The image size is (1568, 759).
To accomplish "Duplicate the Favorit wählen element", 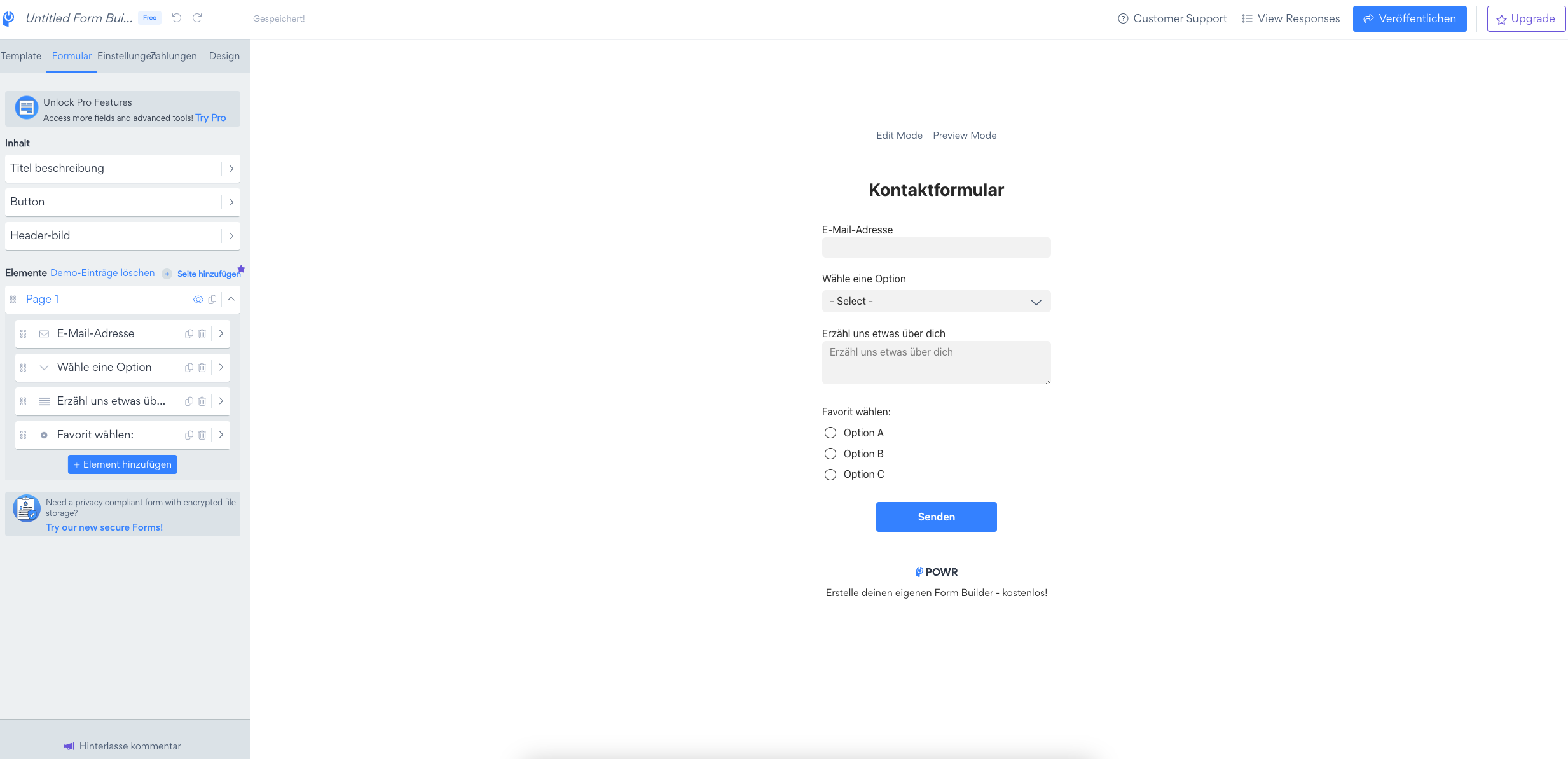I will (189, 435).
